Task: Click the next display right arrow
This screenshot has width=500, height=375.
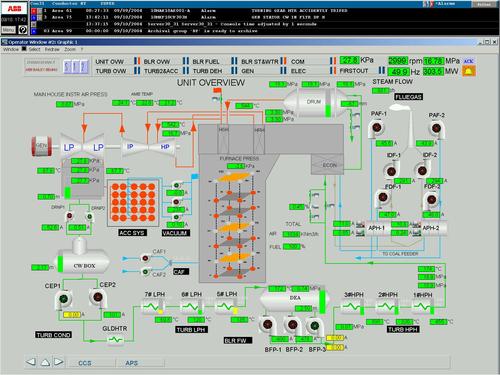Action: 59,362
